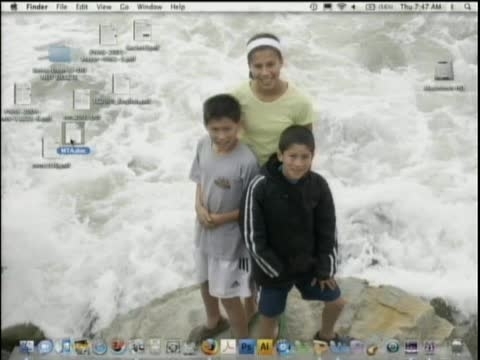480x360 pixels.
Task: Launch Adobe Acrobat from the dock
Action: [228, 347]
